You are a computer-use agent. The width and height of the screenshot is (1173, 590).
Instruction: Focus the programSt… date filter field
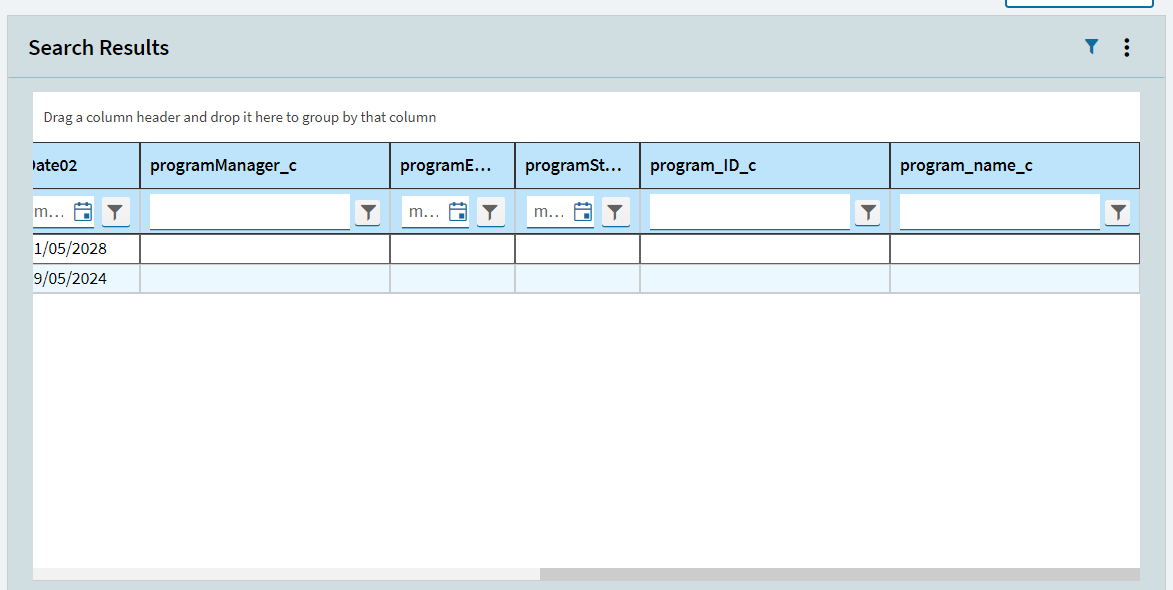click(549, 212)
